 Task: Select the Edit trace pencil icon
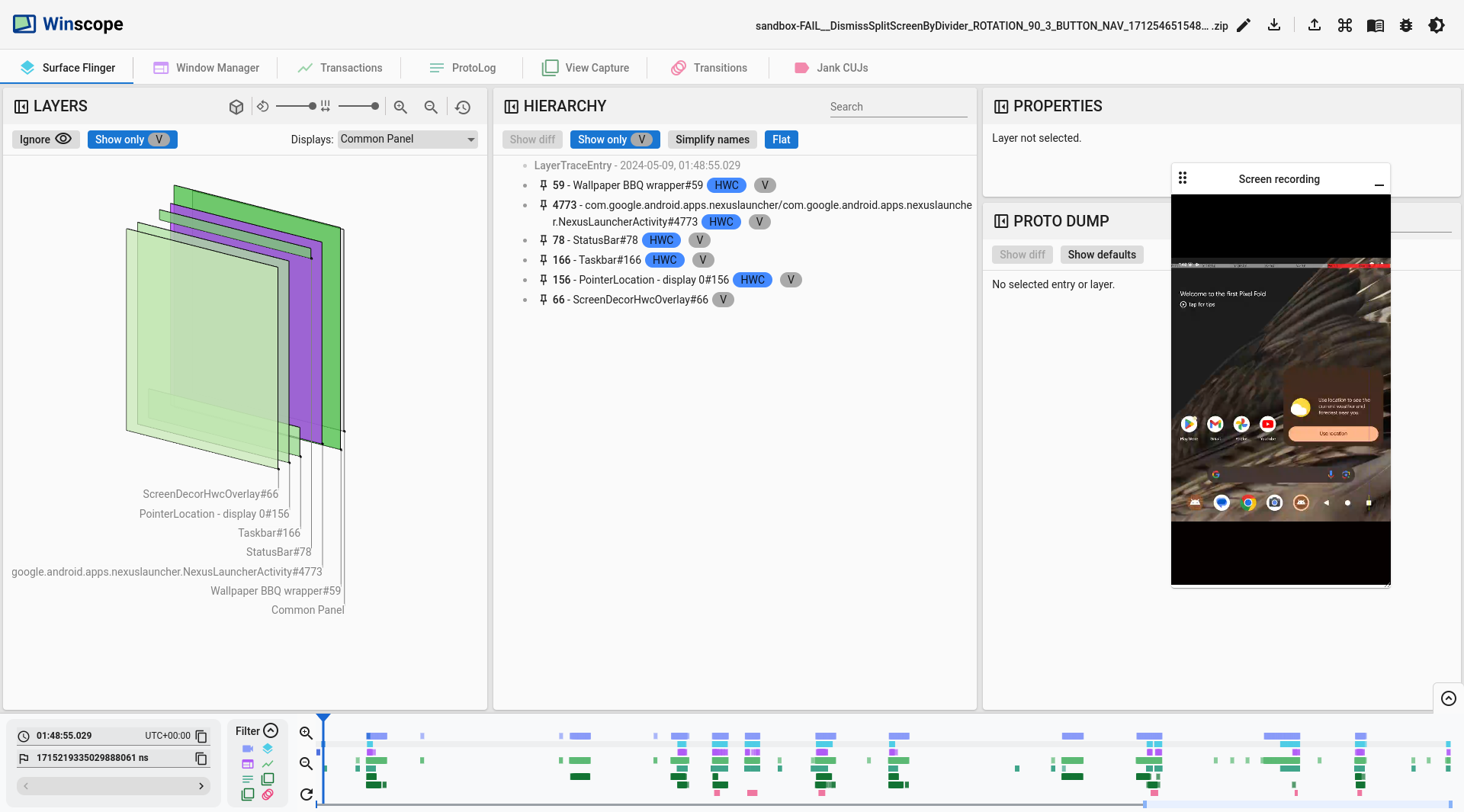pos(1244,25)
